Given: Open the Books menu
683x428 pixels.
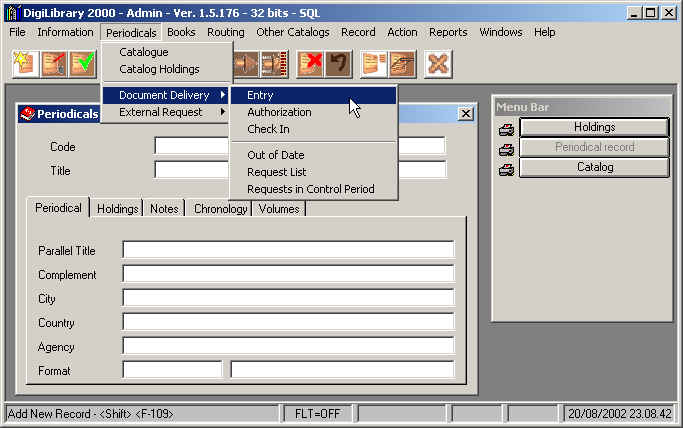Looking at the screenshot, I should click(181, 32).
